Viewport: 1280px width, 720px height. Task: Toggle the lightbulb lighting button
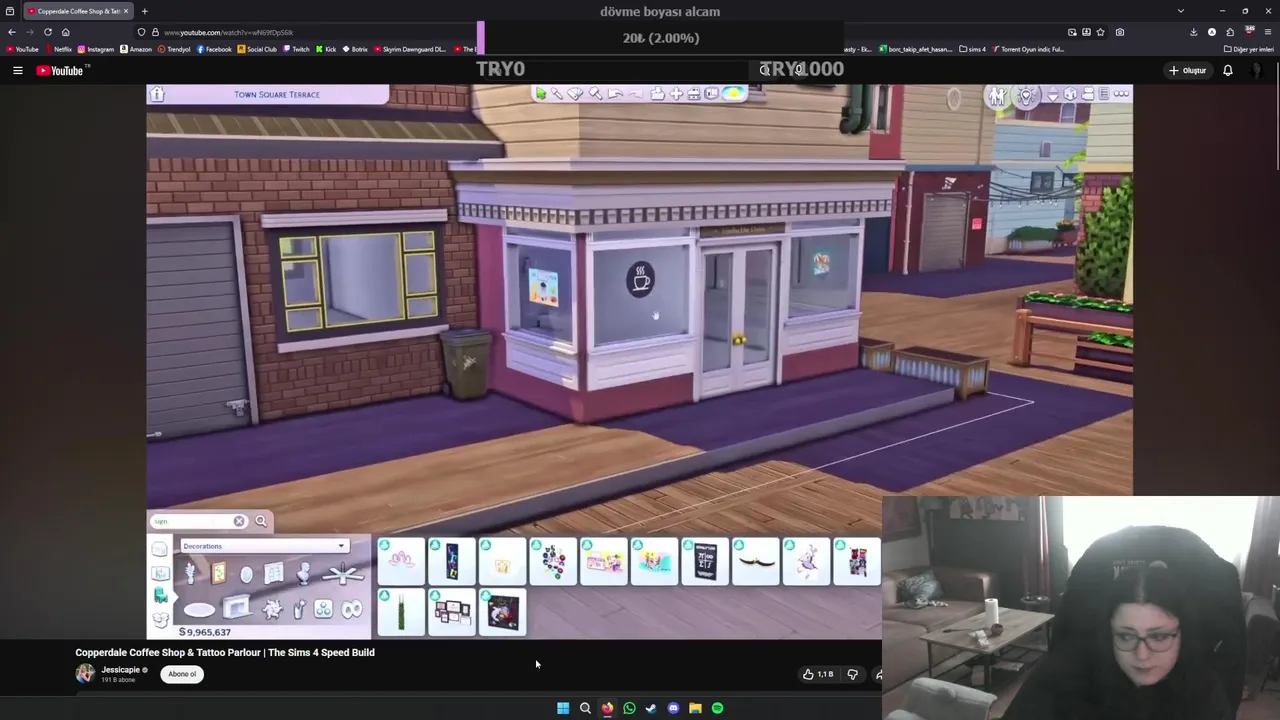1026,96
